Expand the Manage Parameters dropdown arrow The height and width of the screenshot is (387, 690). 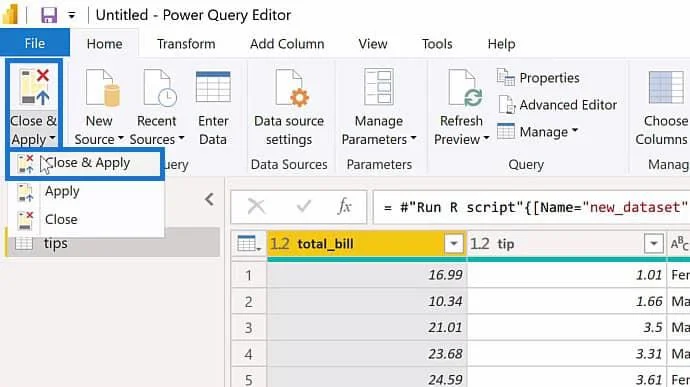(x=413, y=138)
